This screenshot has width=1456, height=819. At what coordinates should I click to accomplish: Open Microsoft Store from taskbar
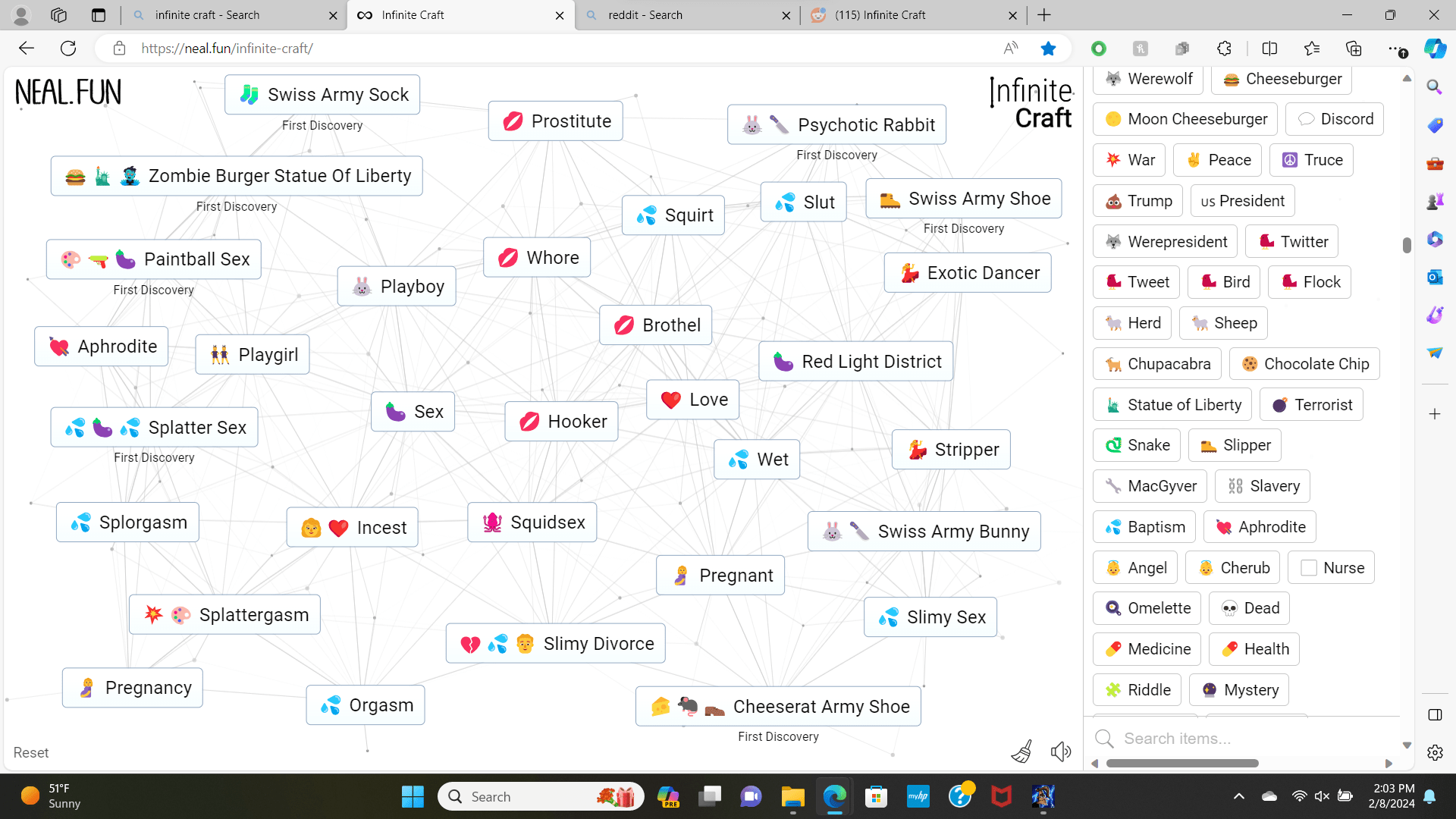click(876, 796)
